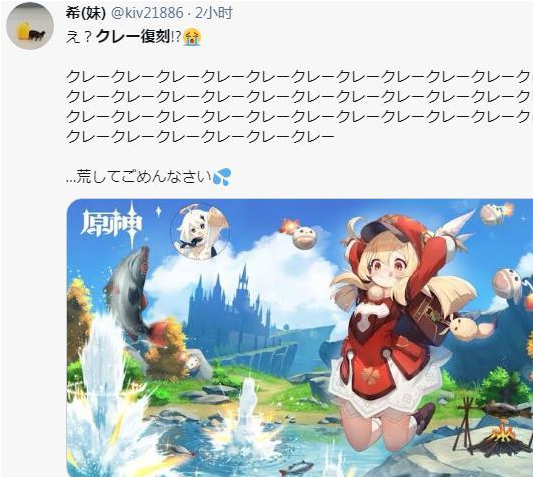541x485 pixels.
Task: Open the profile avatar of 希(妹)
Action: coord(30,26)
